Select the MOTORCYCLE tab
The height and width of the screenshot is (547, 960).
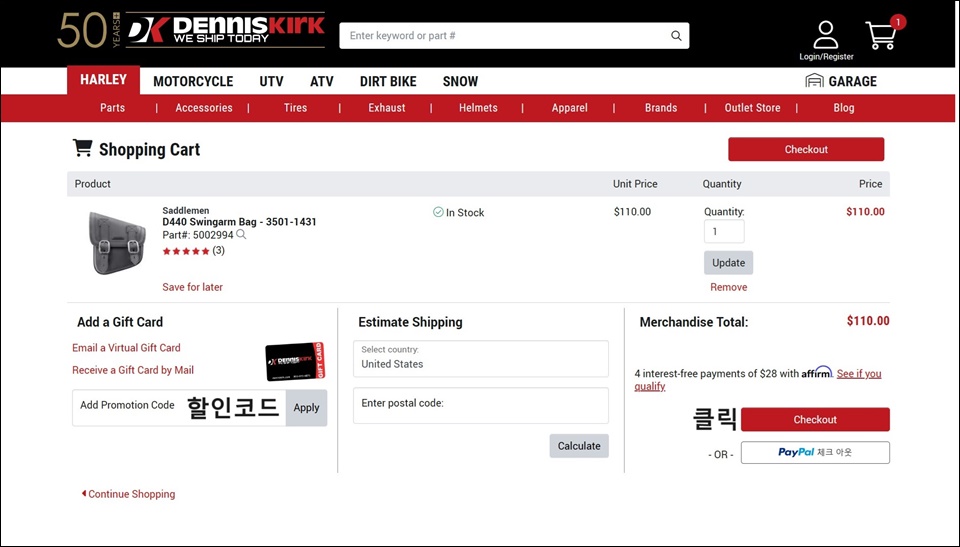193,81
